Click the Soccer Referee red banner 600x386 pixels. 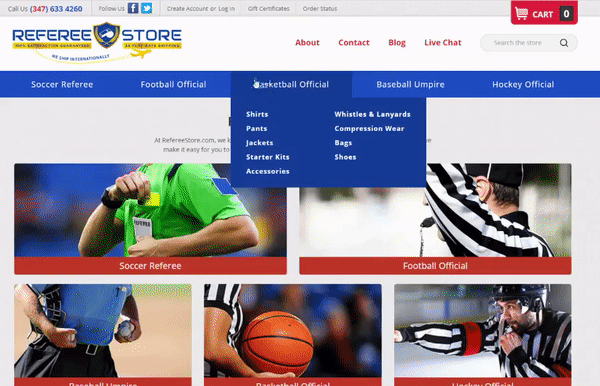[x=150, y=265]
